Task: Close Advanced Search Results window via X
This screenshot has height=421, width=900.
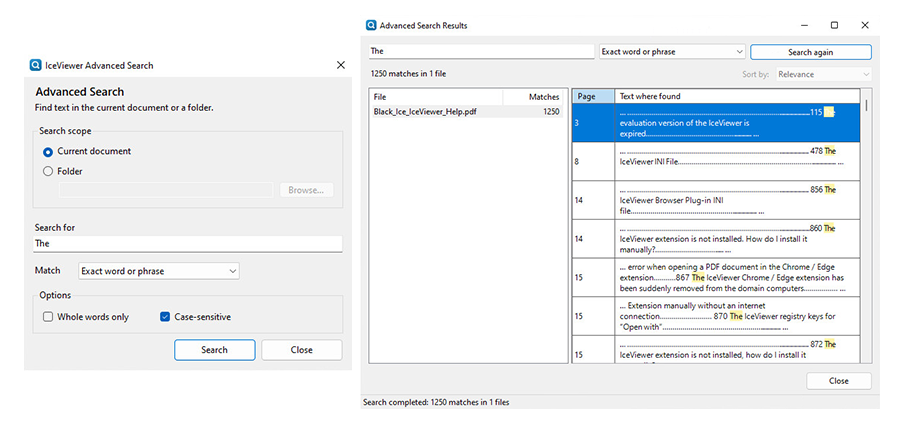Action: click(865, 25)
